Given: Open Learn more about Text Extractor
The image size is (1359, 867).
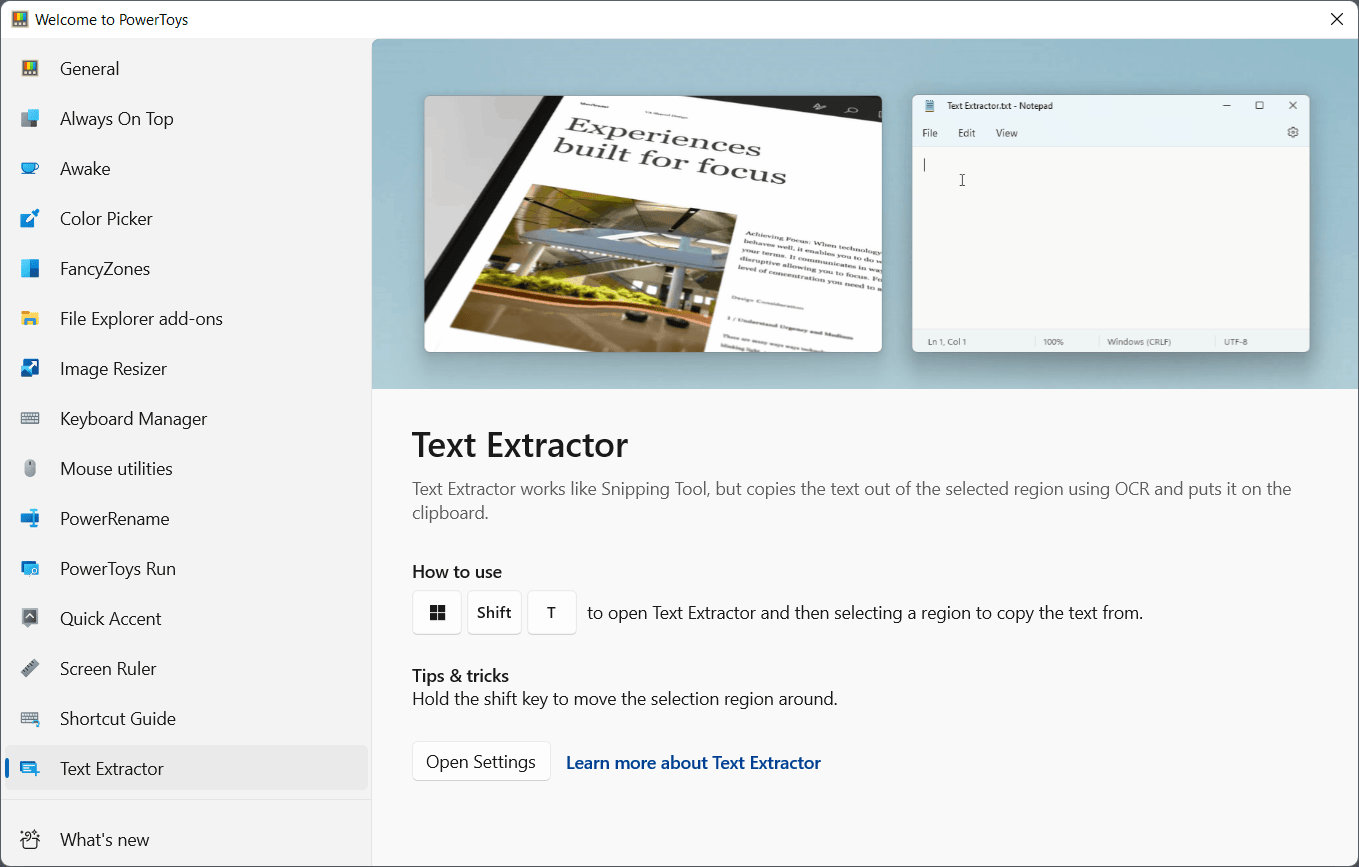Looking at the screenshot, I should [693, 762].
